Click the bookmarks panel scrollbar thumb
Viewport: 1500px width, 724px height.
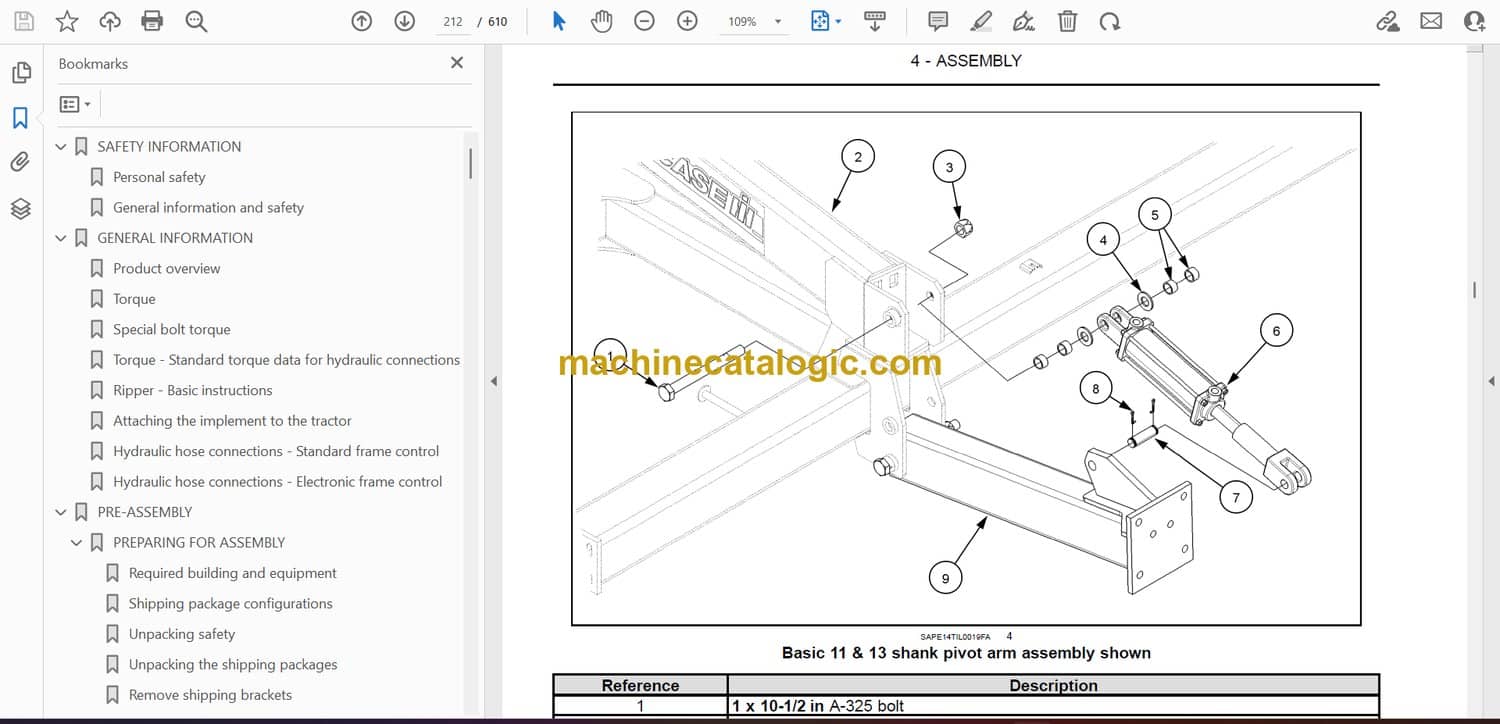pos(470,162)
